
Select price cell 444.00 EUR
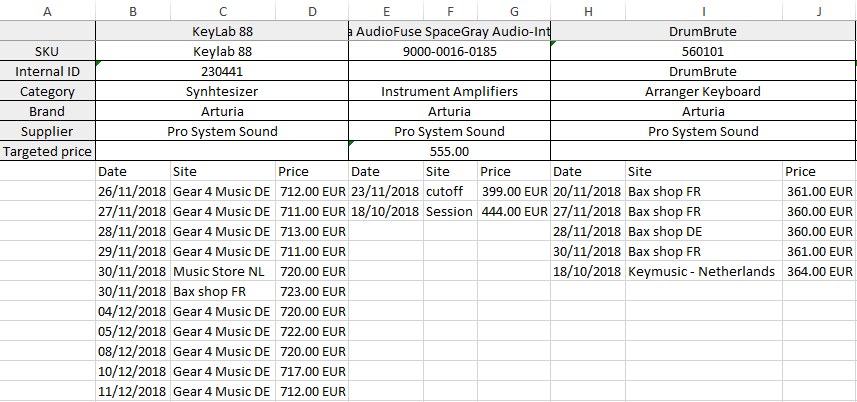click(514, 211)
